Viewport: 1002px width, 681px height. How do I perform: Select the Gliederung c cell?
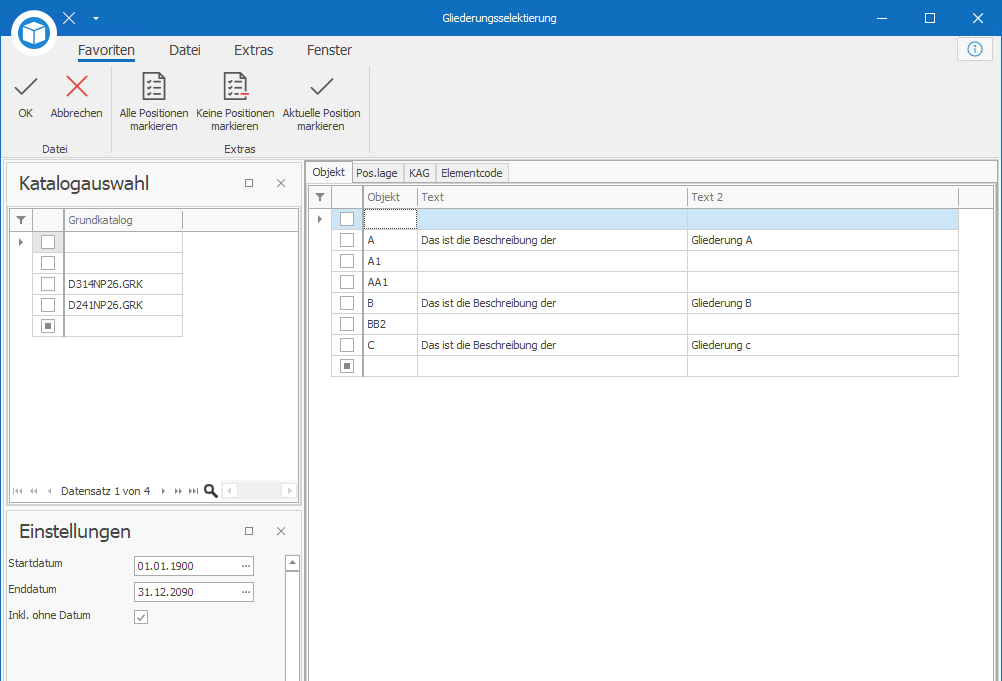[x=823, y=345]
